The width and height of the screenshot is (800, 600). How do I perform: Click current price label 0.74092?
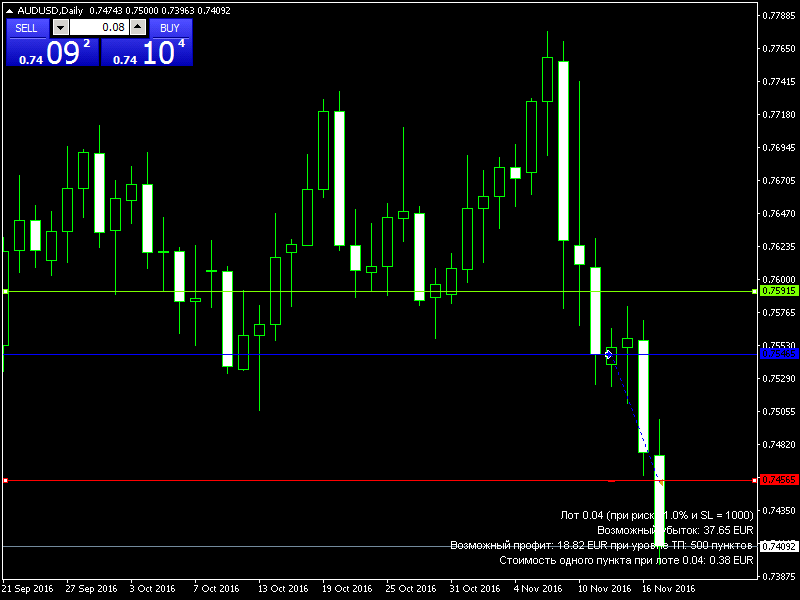(778, 546)
